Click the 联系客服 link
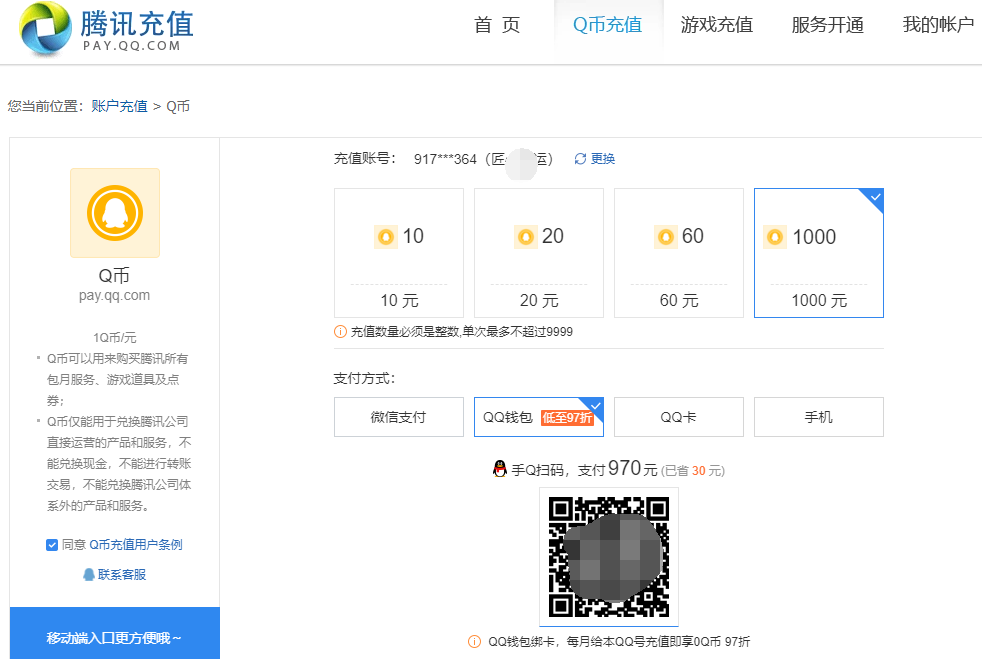The image size is (982, 659). click(x=122, y=574)
